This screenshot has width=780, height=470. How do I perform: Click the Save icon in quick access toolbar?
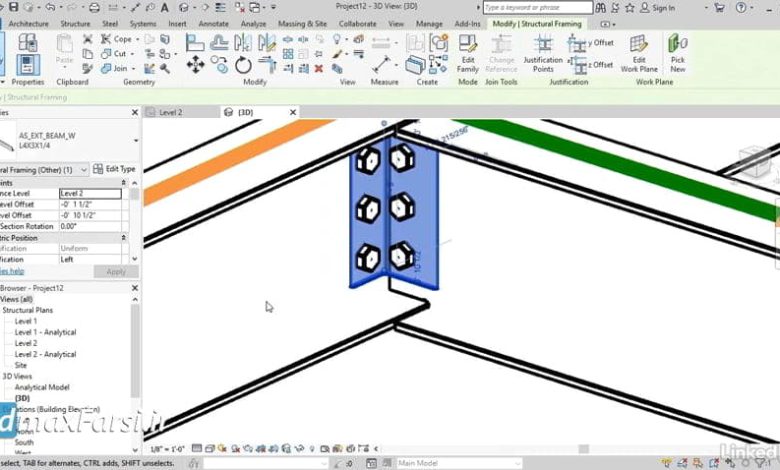[x=14, y=7]
